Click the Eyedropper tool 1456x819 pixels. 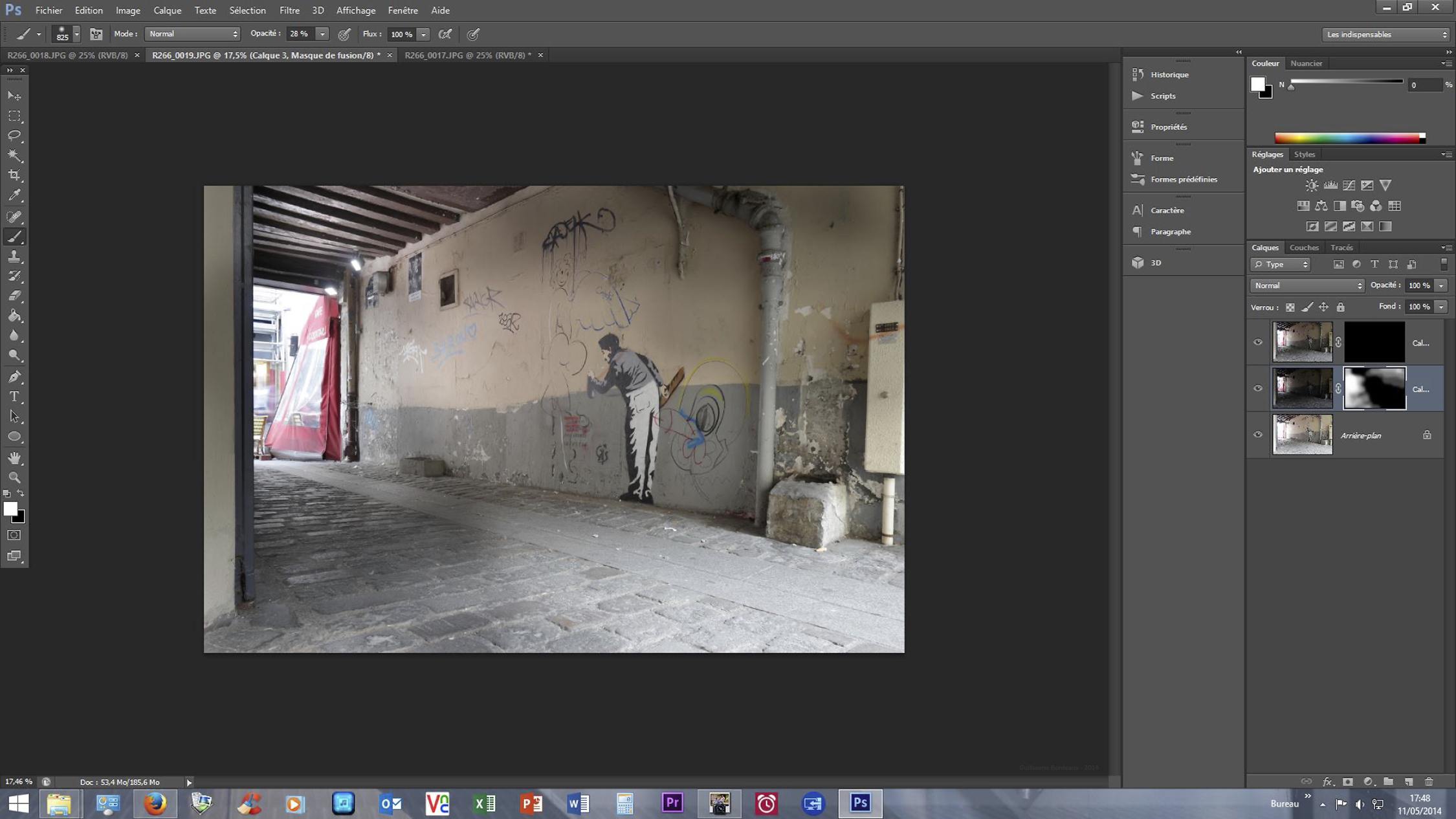pyautogui.click(x=14, y=195)
